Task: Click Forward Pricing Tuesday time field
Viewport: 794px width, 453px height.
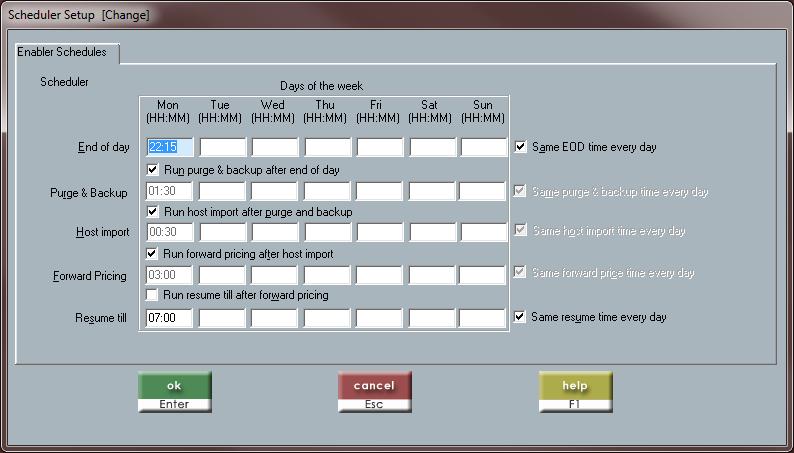Action: point(222,275)
